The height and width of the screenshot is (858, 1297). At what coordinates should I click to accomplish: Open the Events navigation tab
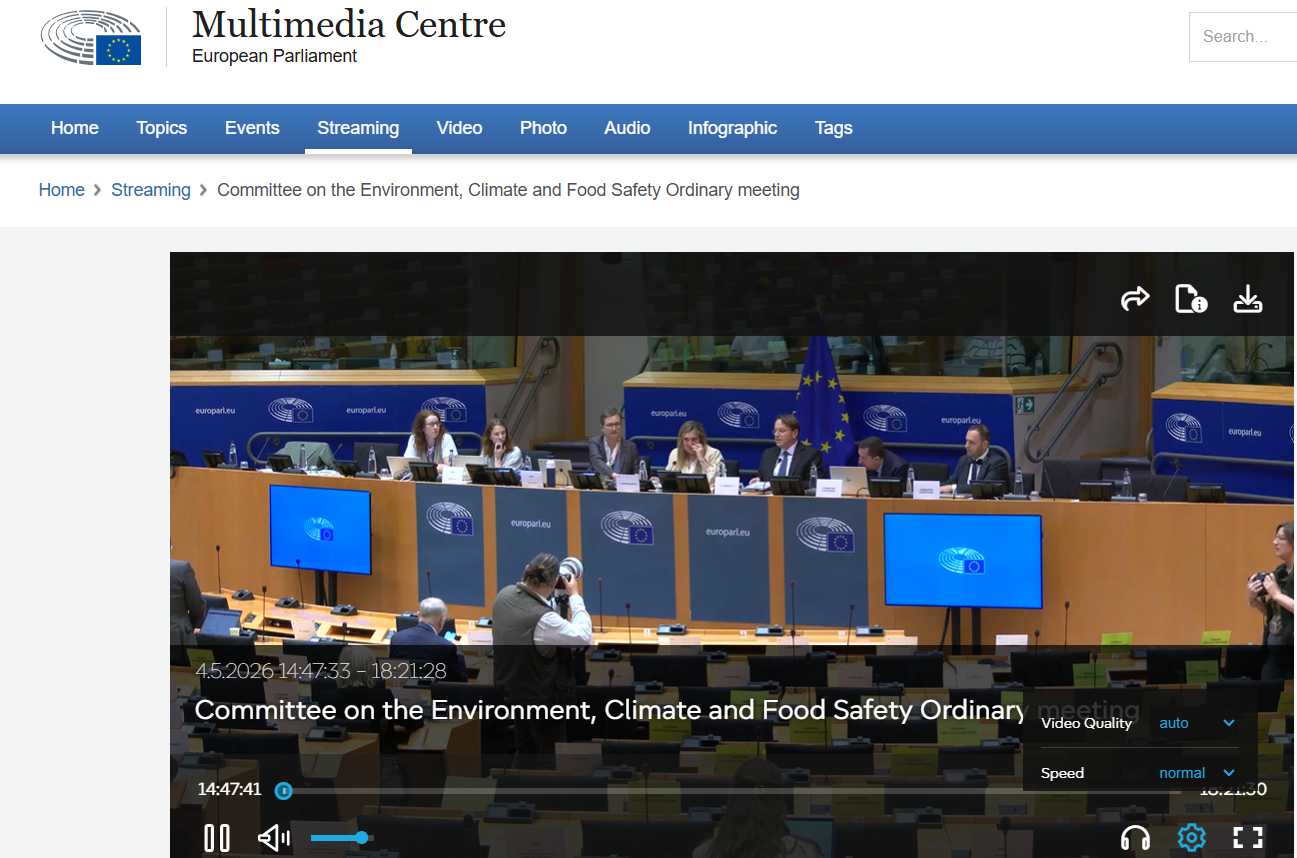[252, 128]
